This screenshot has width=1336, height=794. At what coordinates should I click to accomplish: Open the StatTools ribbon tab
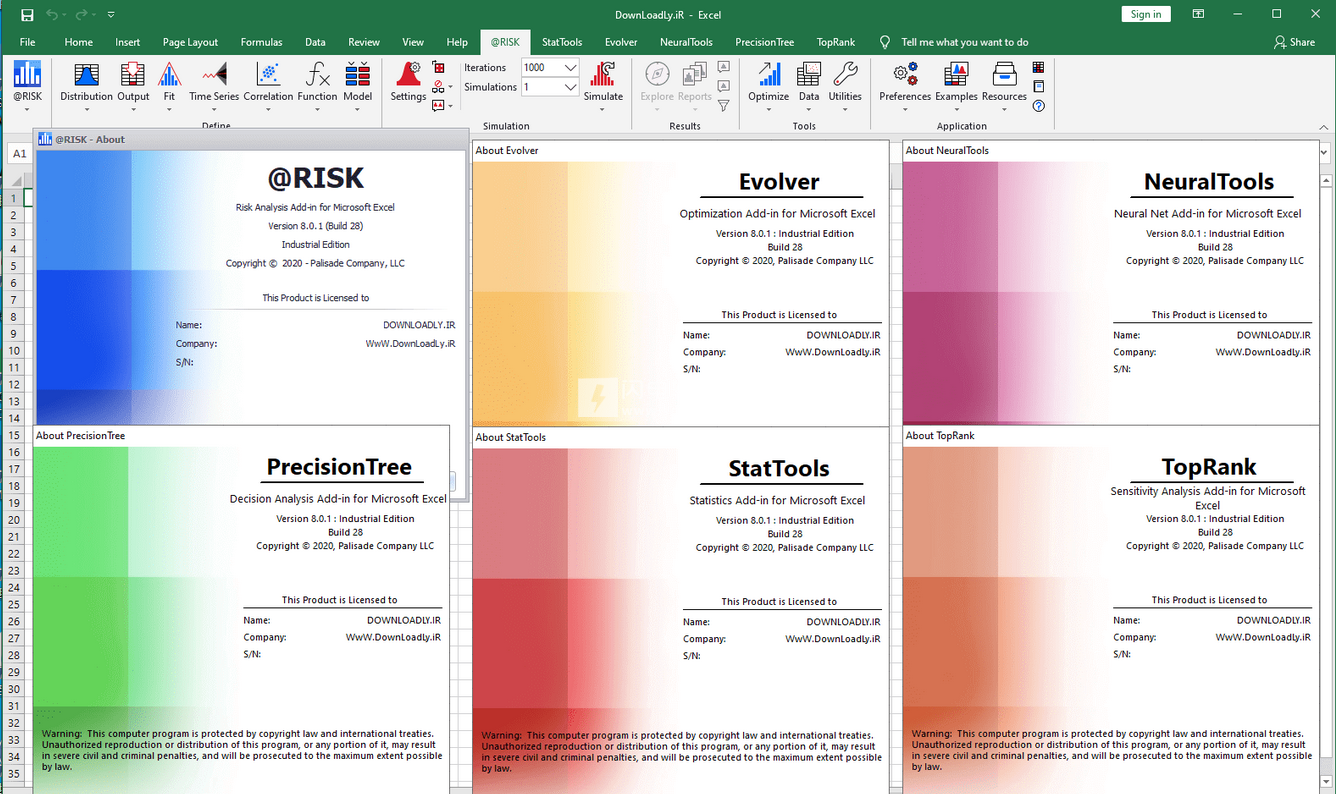[562, 43]
